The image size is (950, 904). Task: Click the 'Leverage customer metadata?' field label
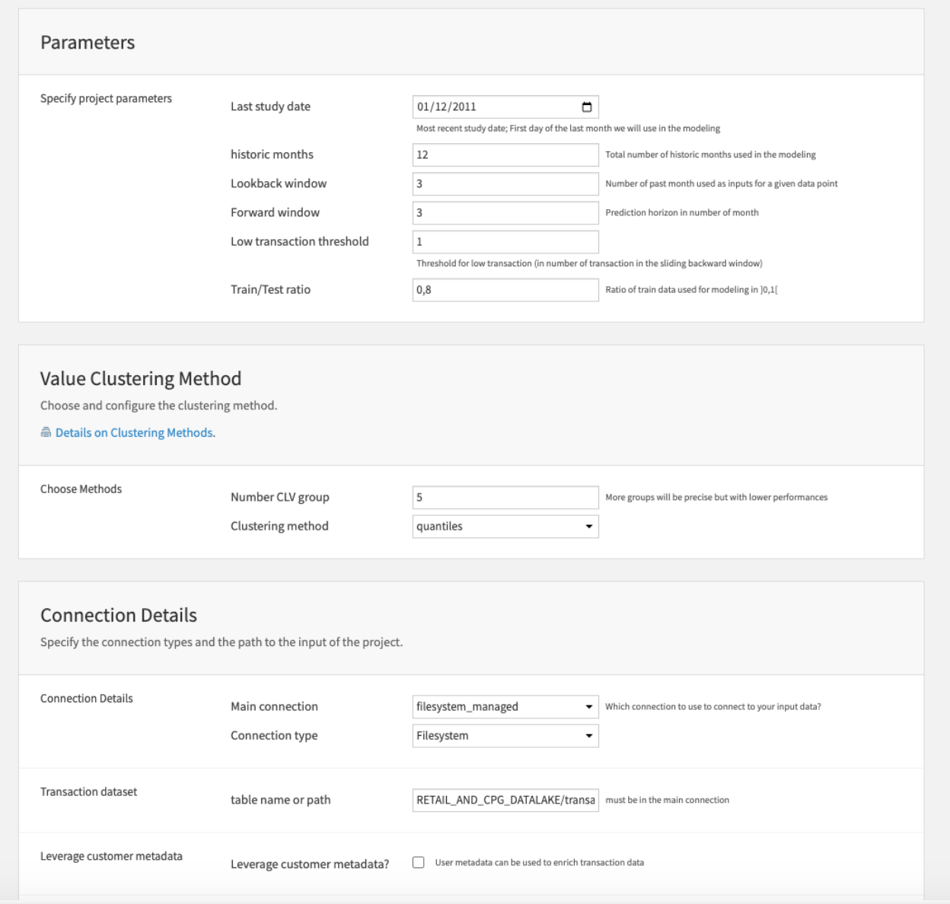[309, 864]
